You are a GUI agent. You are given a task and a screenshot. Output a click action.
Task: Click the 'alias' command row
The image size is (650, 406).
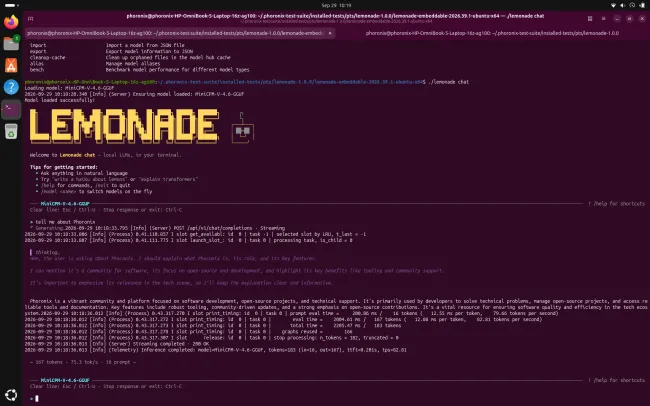click(95, 64)
